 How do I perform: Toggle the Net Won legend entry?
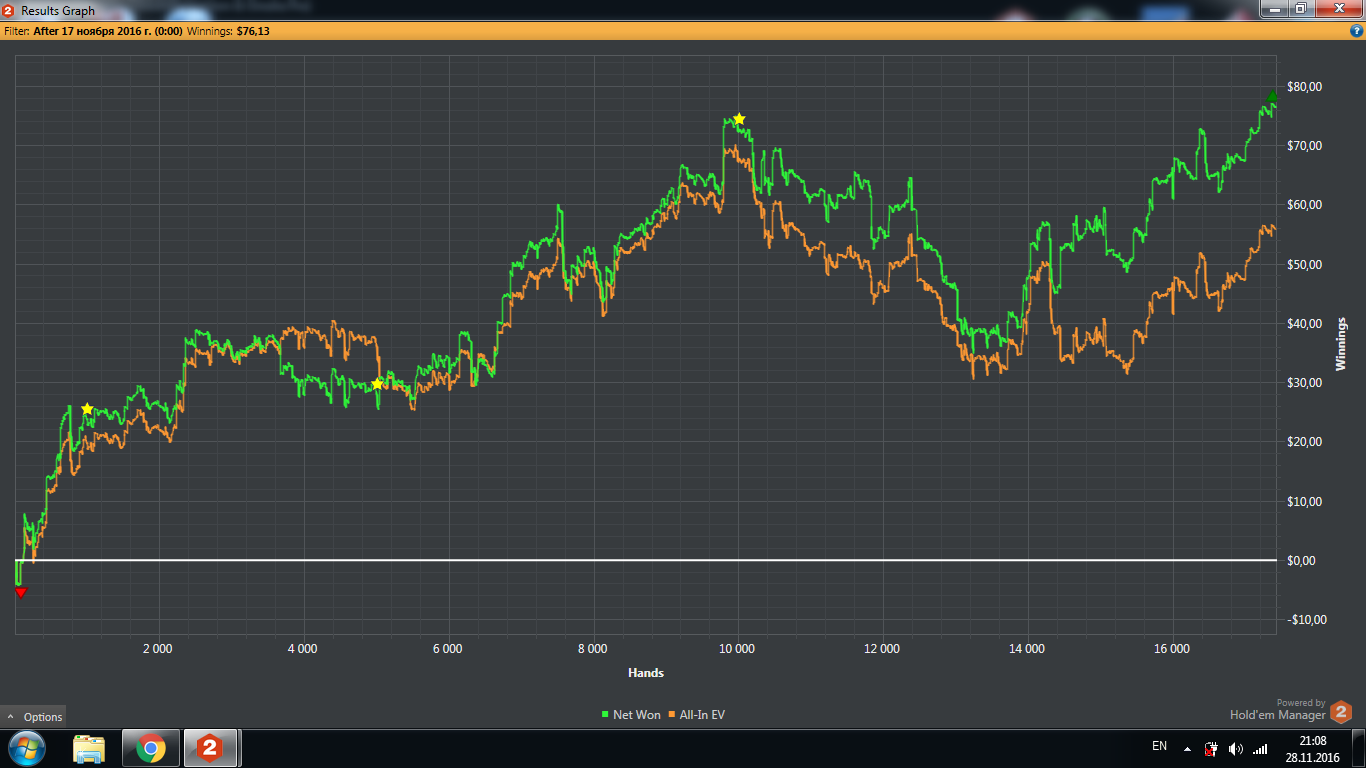click(x=630, y=715)
